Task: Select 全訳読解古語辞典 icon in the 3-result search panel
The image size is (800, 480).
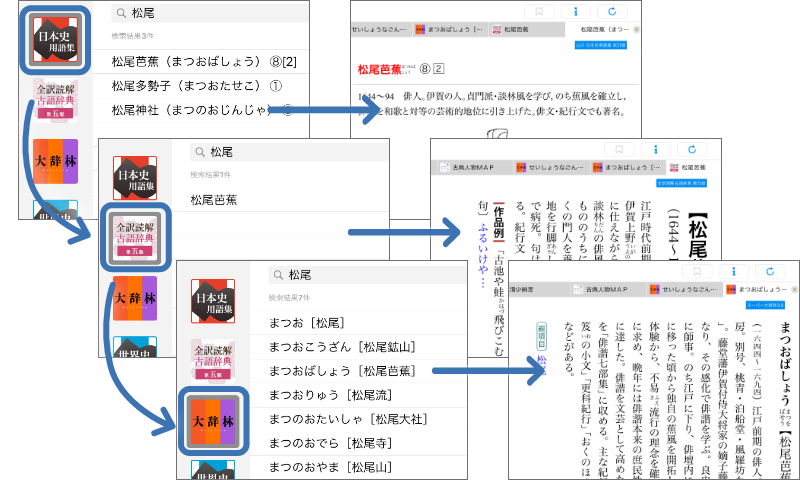Action: (x=55, y=100)
